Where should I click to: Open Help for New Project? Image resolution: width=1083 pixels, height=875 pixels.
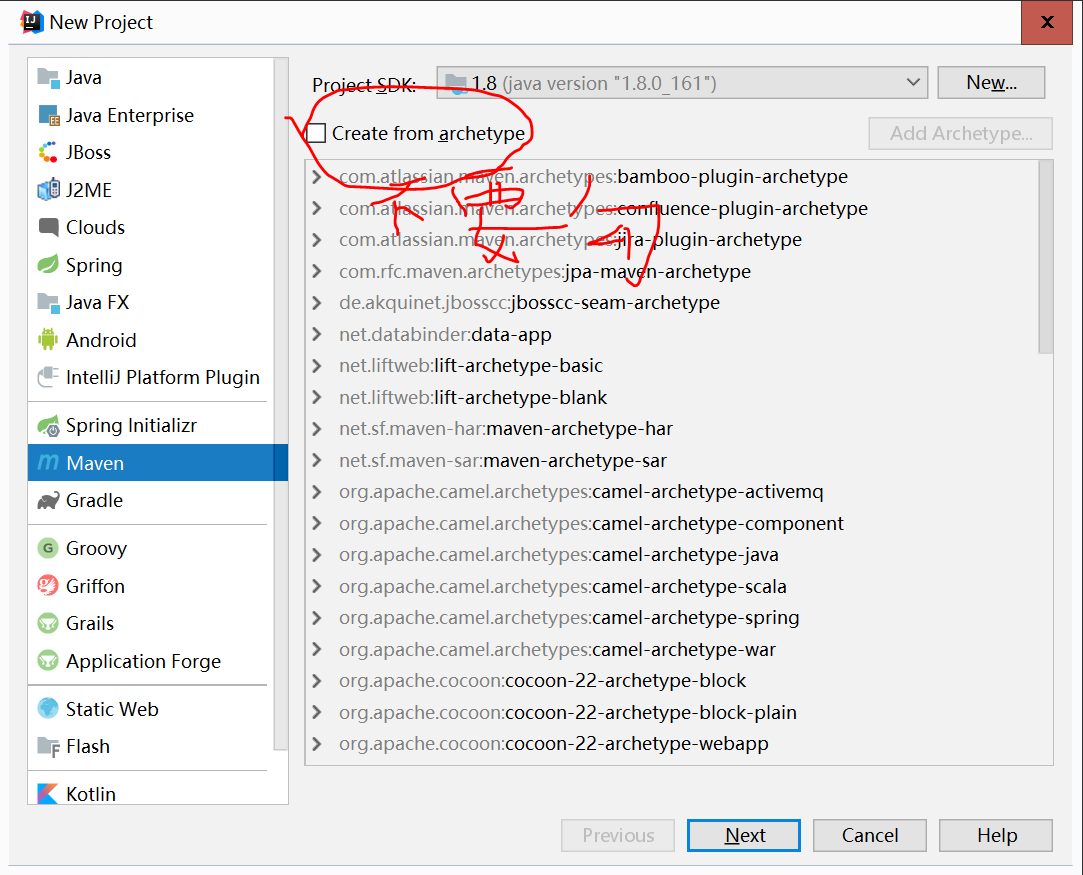click(996, 836)
